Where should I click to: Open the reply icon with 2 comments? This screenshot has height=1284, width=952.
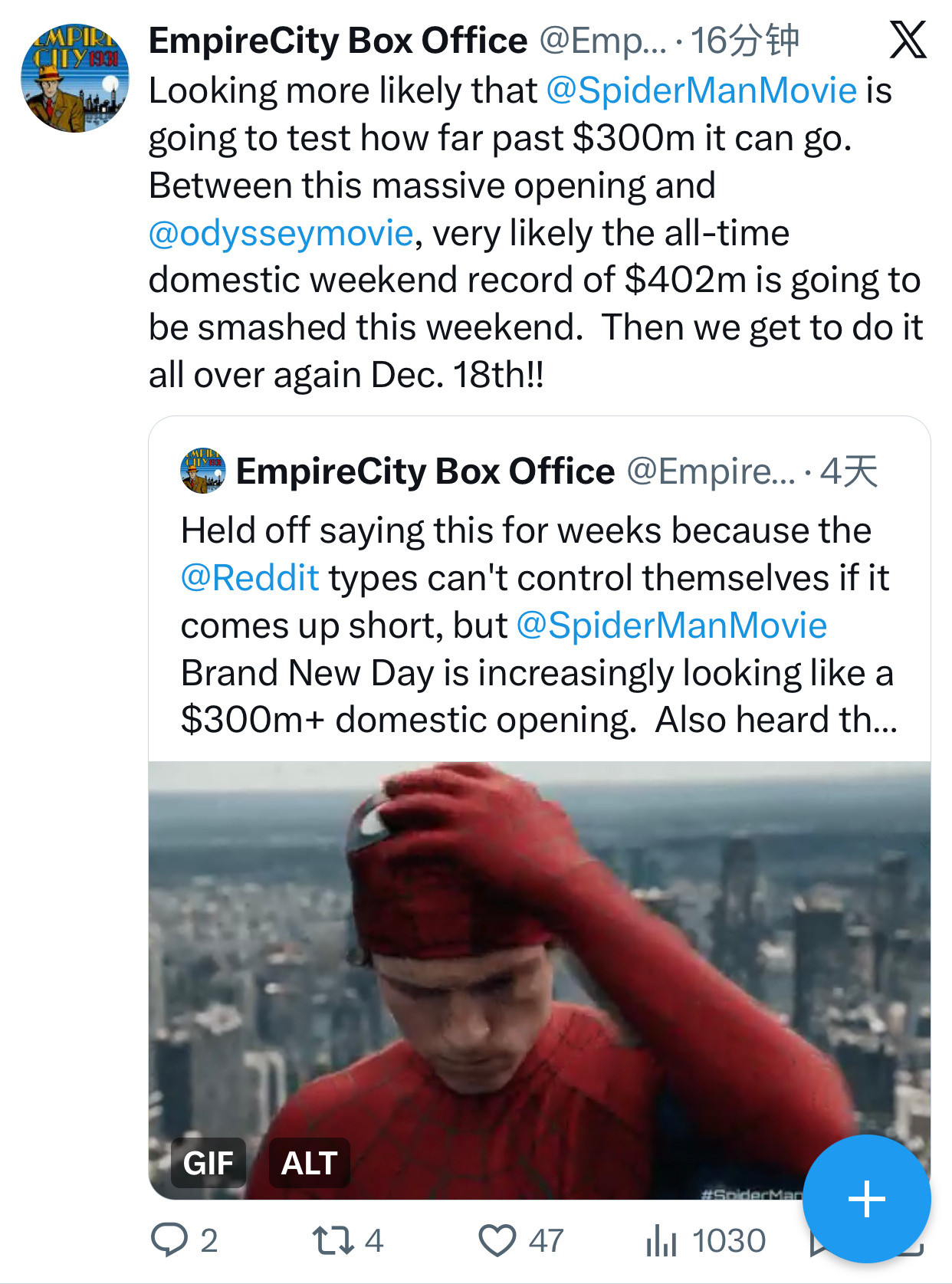point(169,1240)
